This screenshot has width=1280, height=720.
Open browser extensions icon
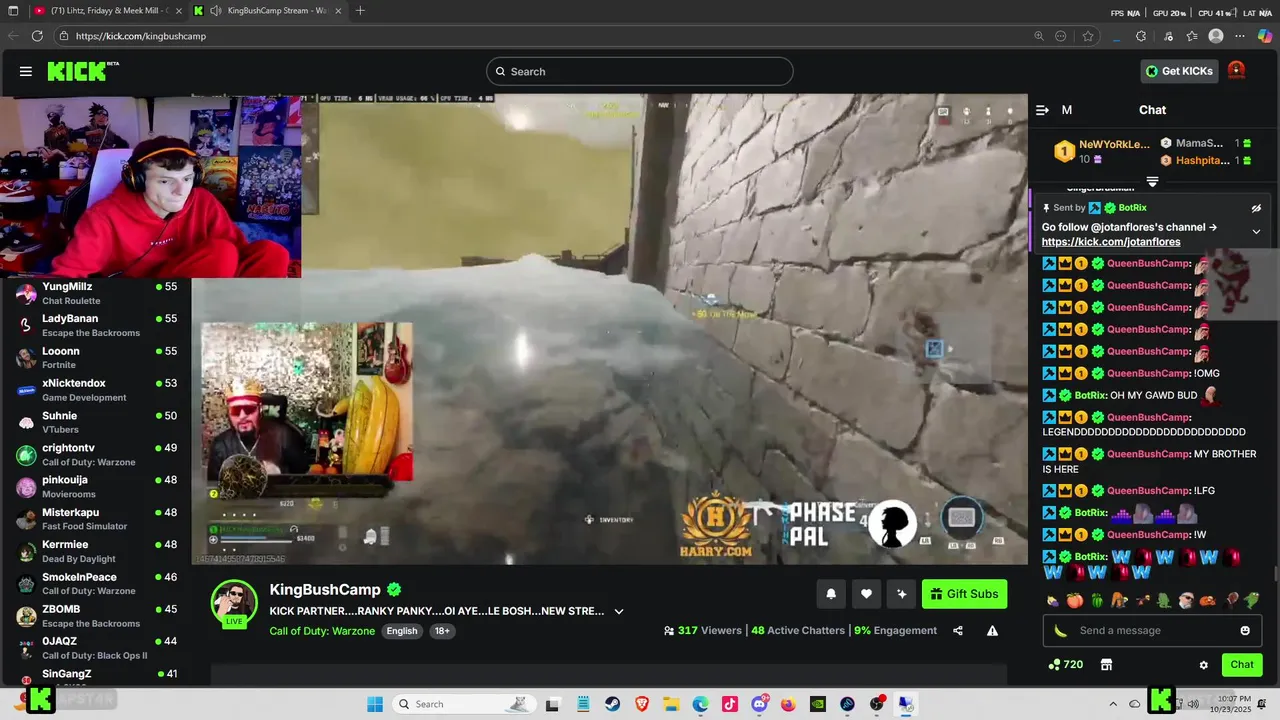click(1141, 36)
